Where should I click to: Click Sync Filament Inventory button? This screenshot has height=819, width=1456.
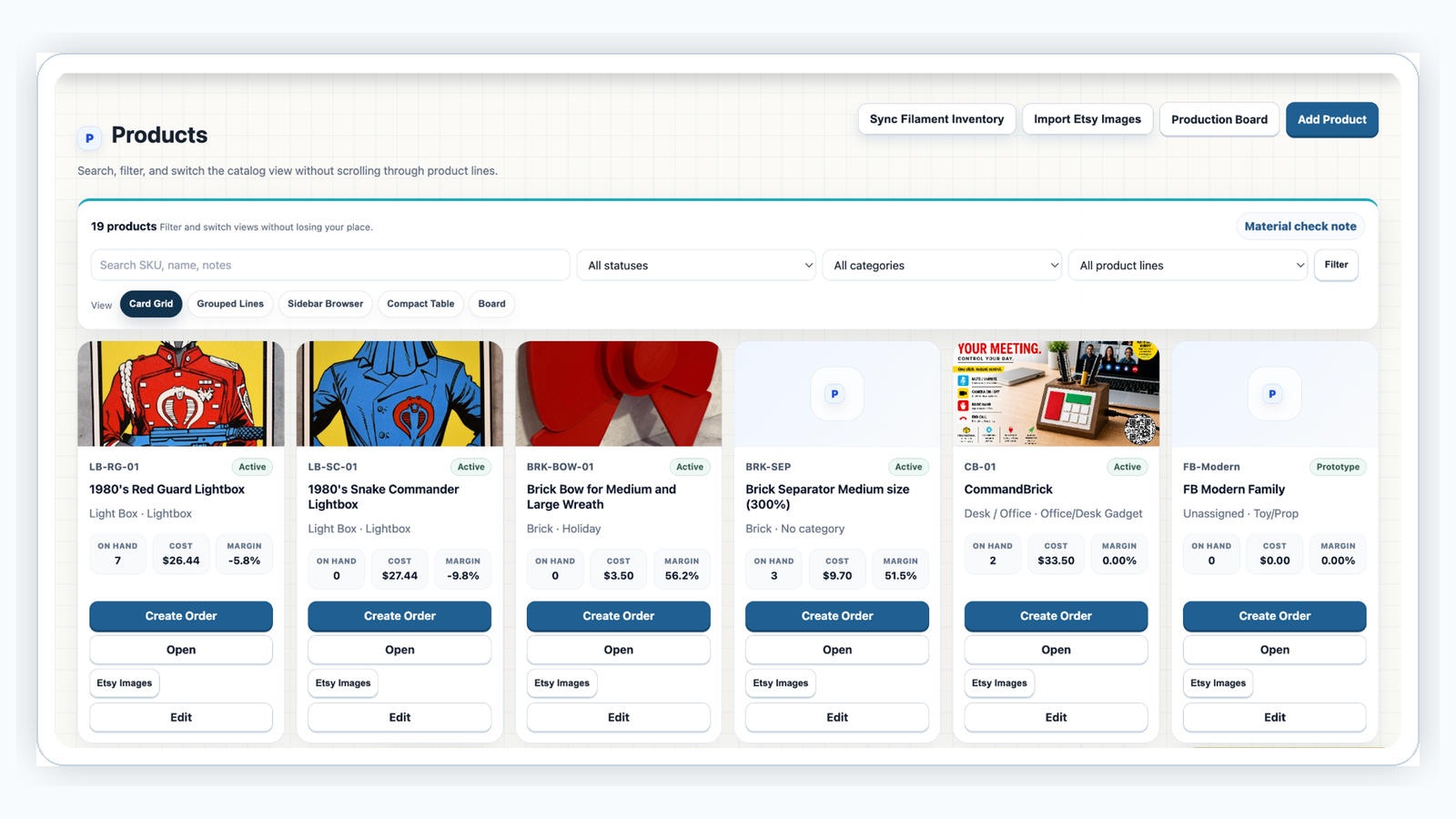(936, 119)
